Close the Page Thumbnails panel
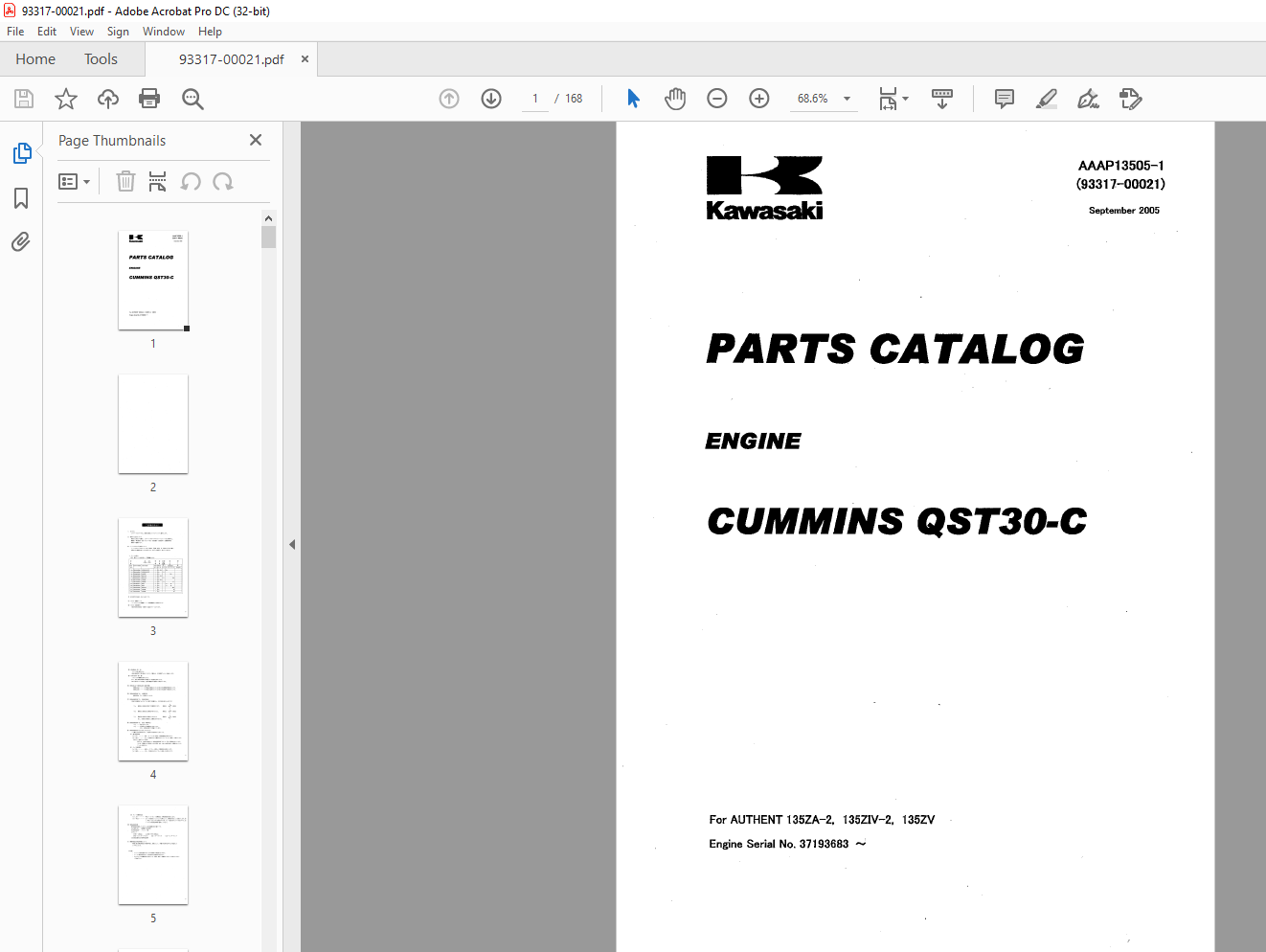1266x952 pixels. tap(256, 140)
